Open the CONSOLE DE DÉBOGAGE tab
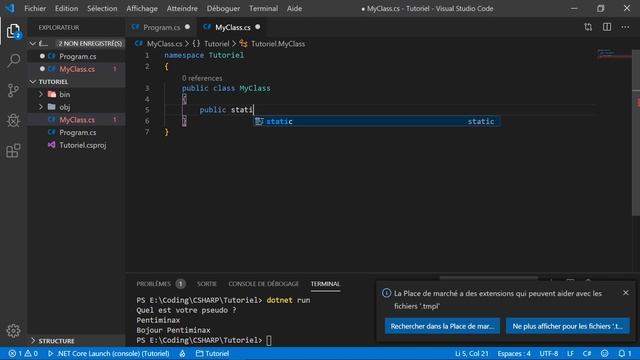The width and height of the screenshot is (640, 360). pos(264,284)
